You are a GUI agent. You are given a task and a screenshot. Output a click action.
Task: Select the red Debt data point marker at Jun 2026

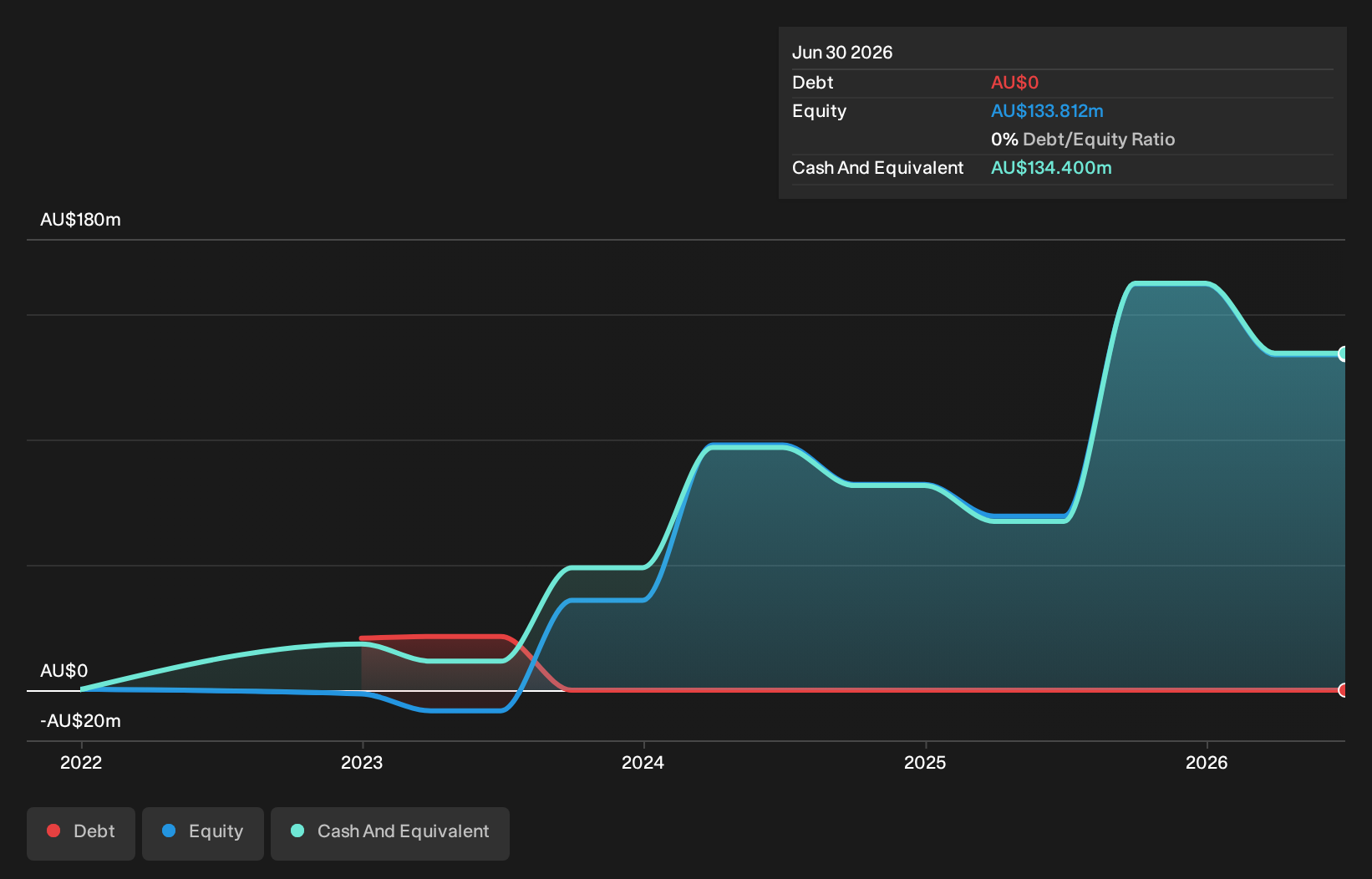click(1344, 690)
